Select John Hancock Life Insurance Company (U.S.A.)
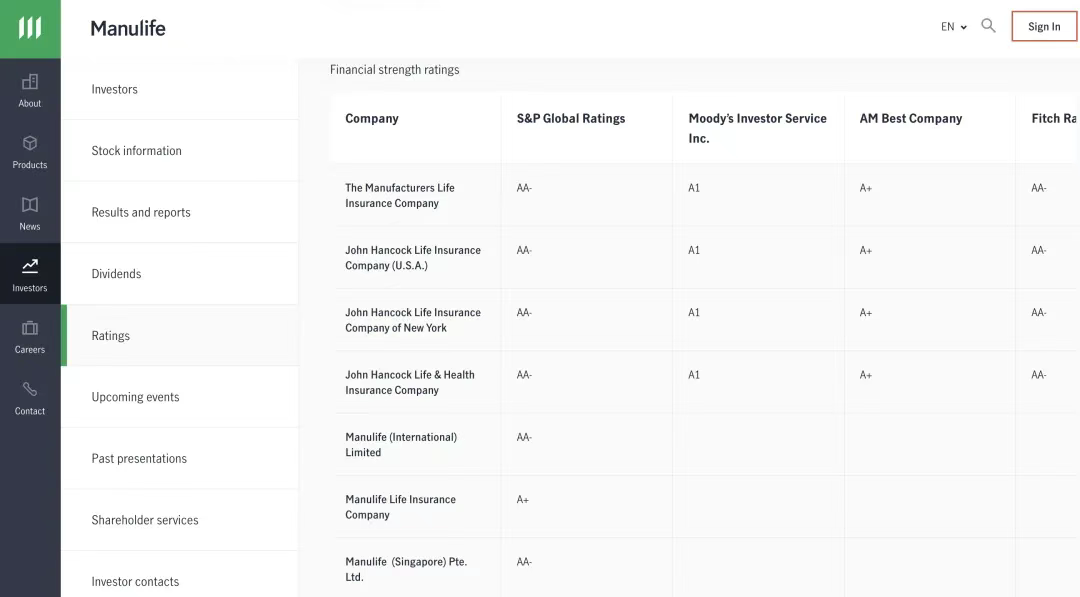Screen dimensions: 1080x597 413,258
